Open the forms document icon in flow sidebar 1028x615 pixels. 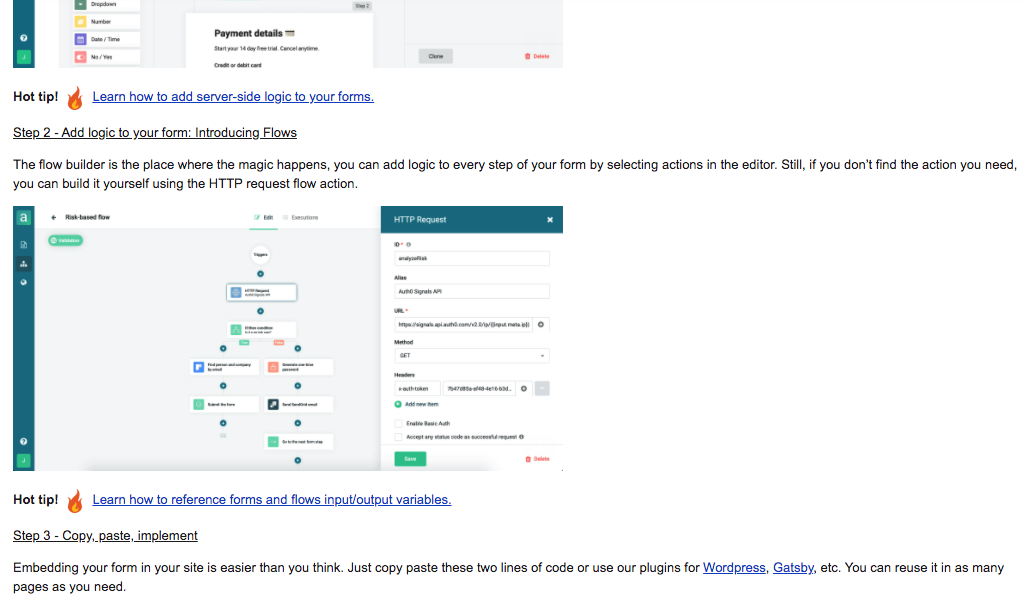24,245
